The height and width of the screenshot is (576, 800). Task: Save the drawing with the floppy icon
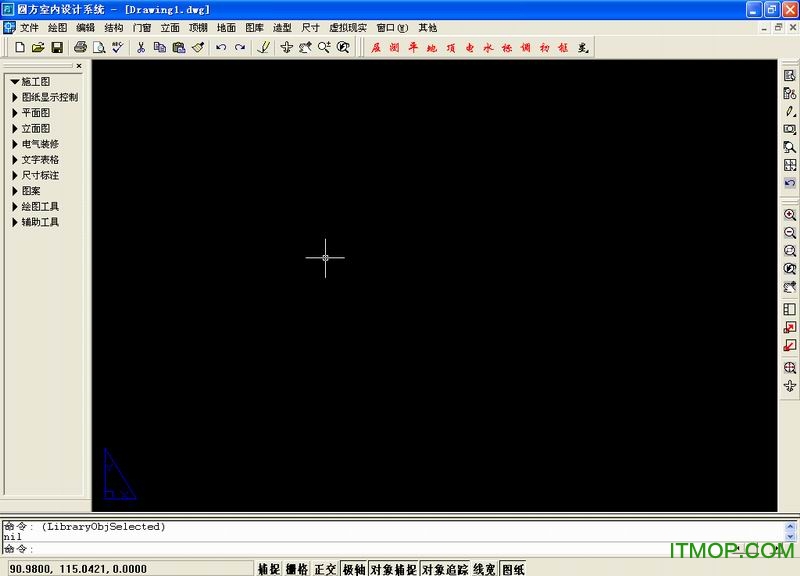[57, 47]
